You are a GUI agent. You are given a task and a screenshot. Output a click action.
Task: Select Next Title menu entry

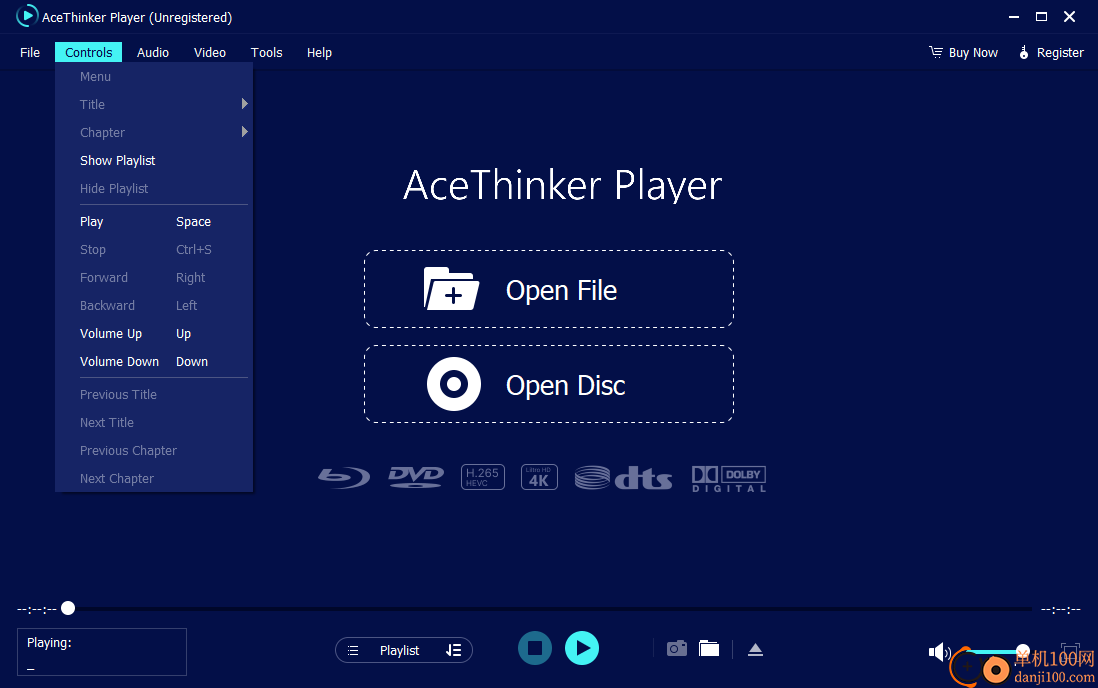(153, 422)
